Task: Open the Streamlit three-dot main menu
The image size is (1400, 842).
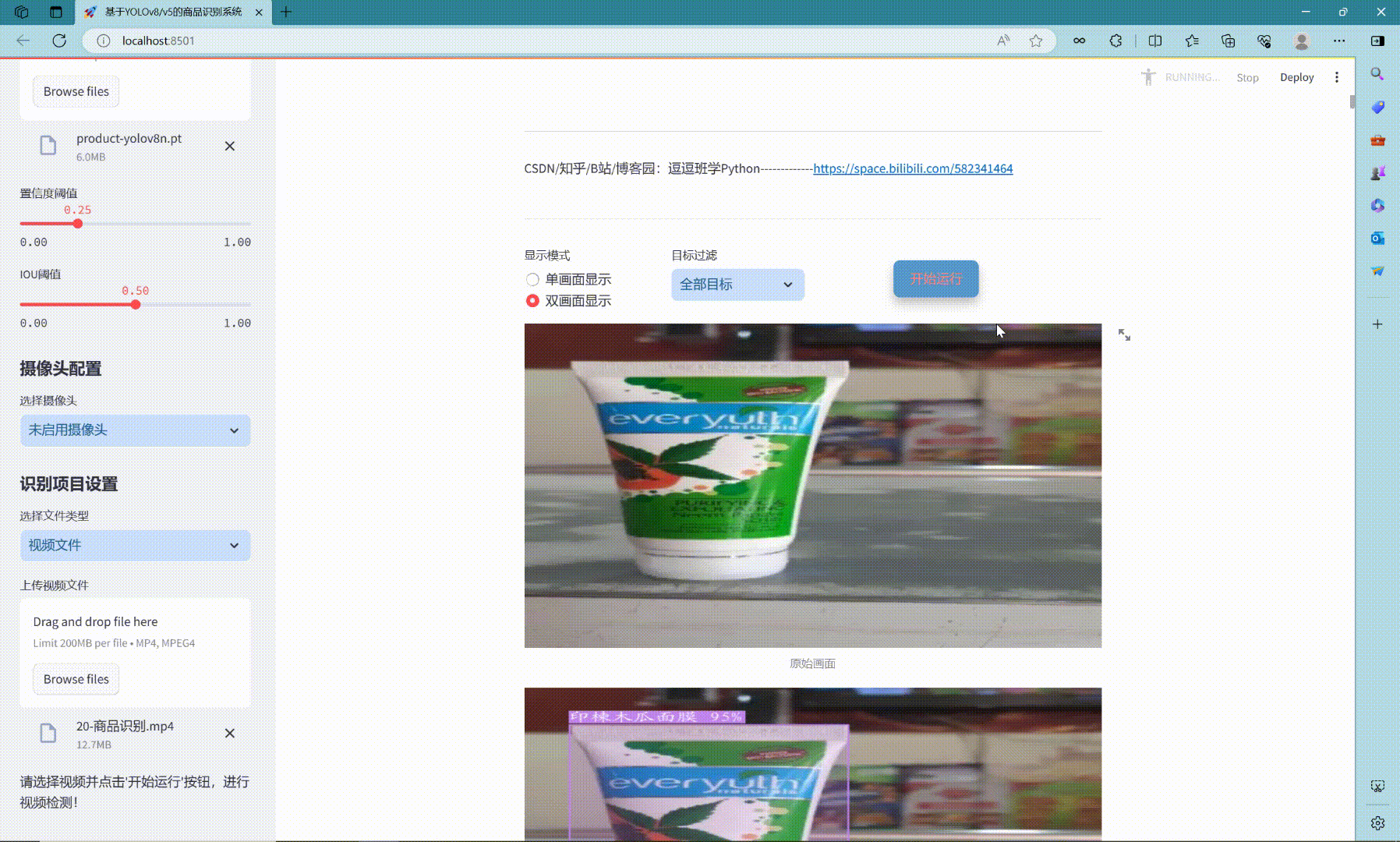Action: (1337, 77)
